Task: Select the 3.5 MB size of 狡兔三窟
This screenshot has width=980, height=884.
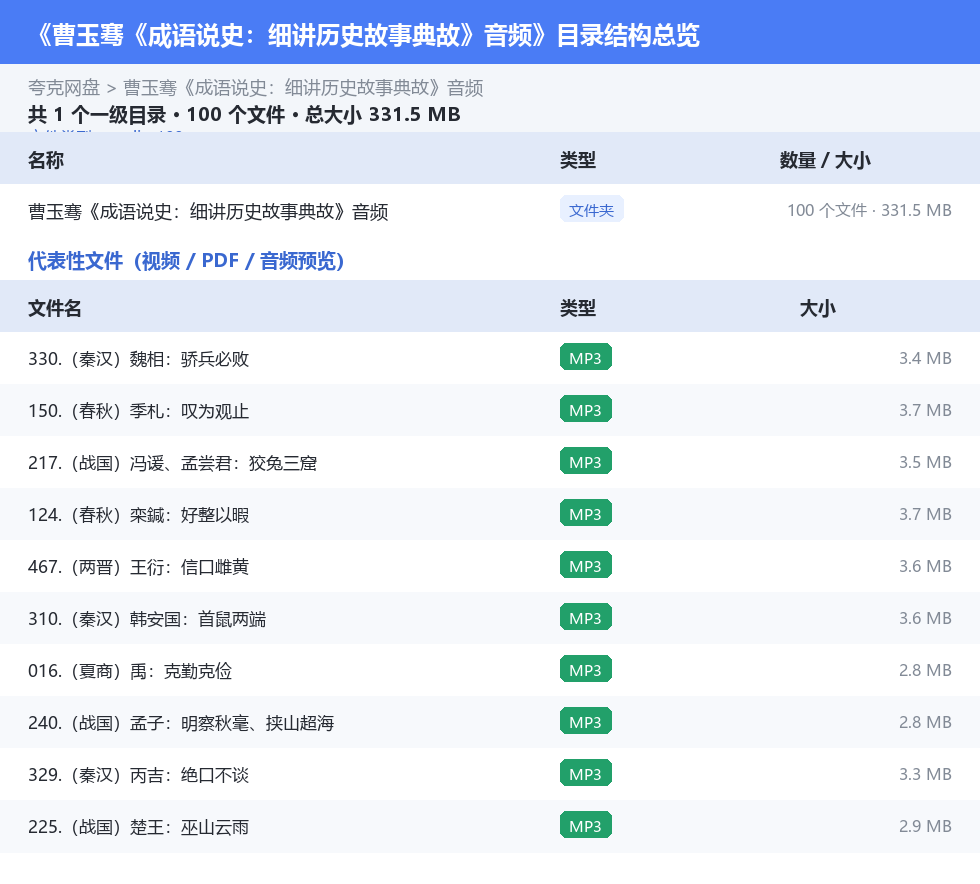Action: [x=925, y=462]
